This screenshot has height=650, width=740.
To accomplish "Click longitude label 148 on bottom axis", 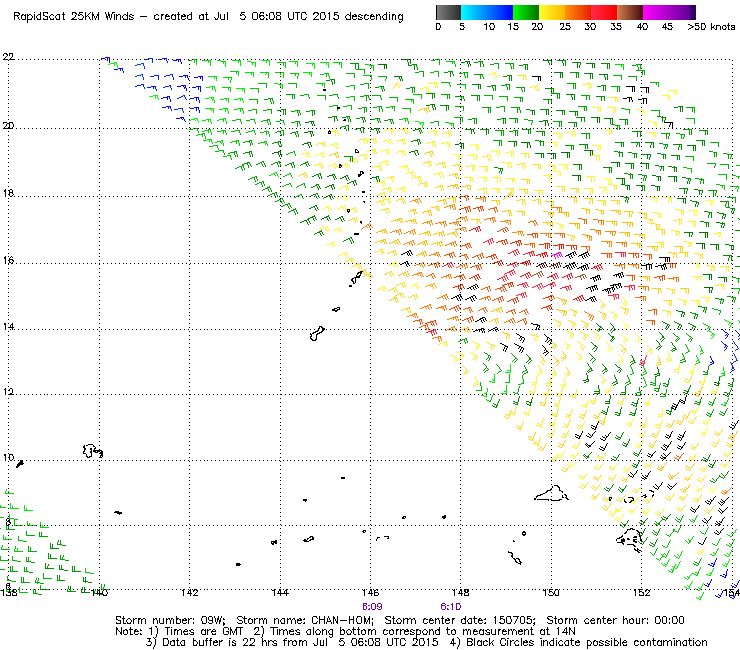I will tap(461, 593).
